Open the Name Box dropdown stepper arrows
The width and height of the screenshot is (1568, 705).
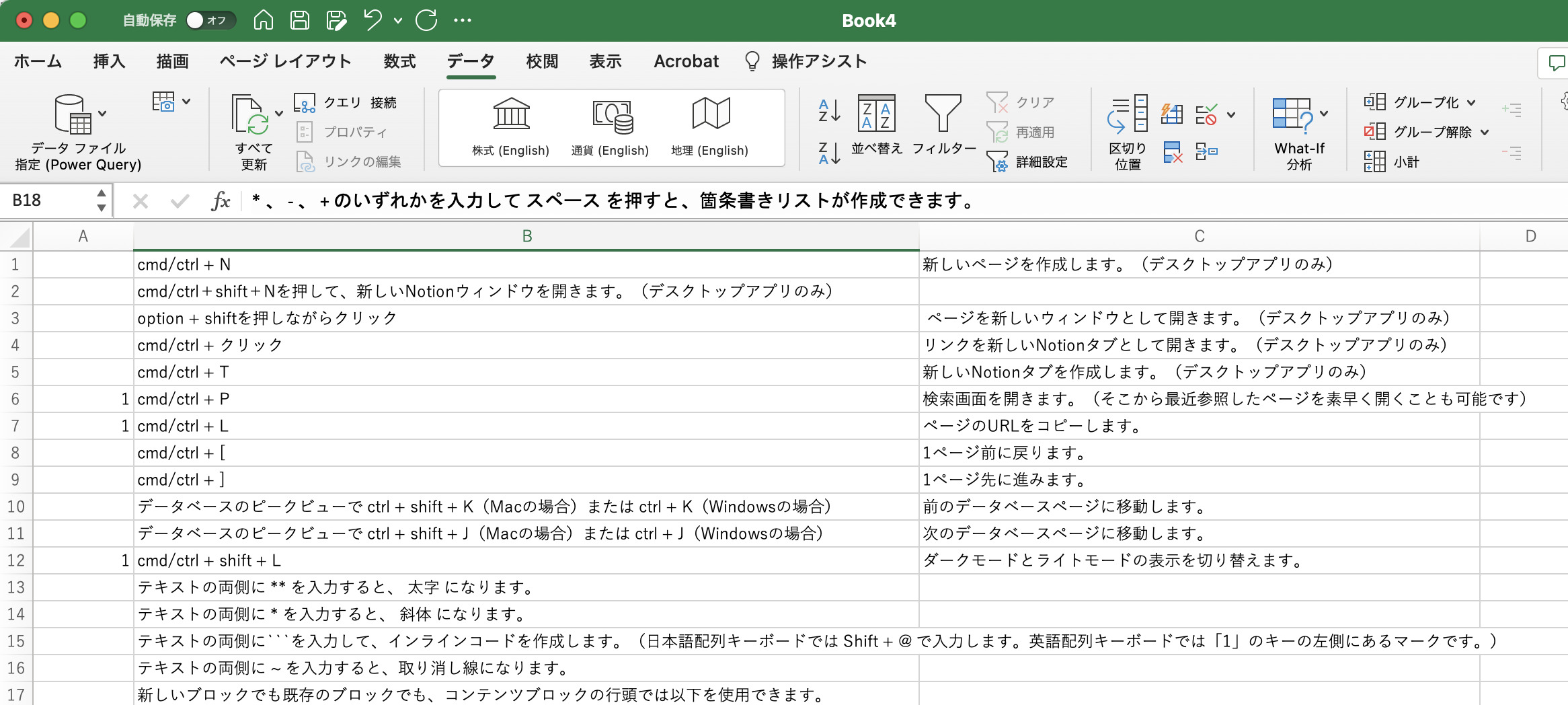coord(102,200)
